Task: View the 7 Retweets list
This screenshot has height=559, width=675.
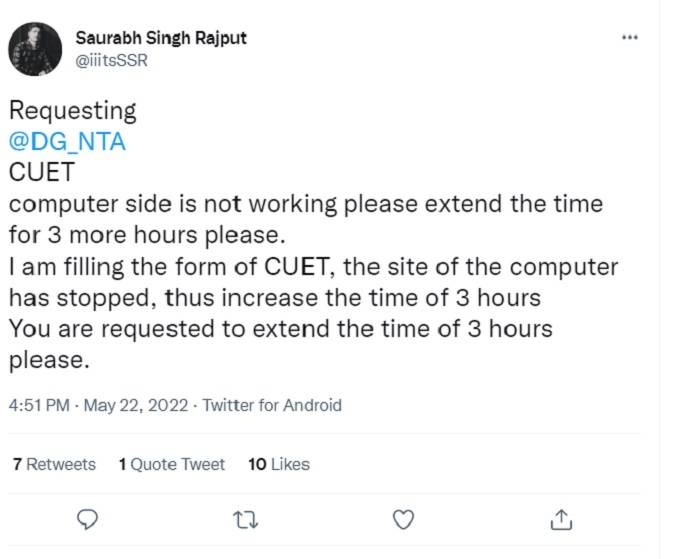Action: [x=54, y=464]
